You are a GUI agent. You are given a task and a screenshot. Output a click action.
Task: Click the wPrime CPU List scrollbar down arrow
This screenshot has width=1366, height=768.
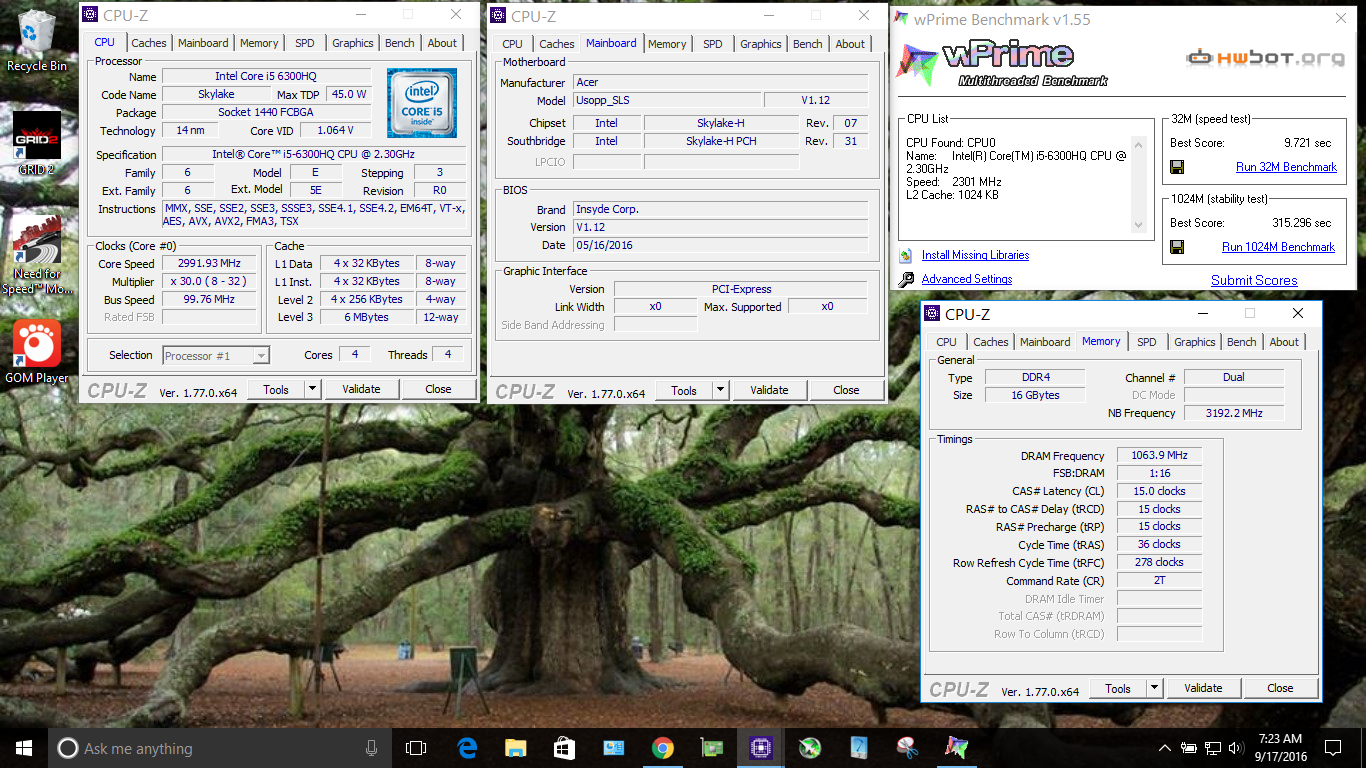pyautogui.click(x=1138, y=226)
